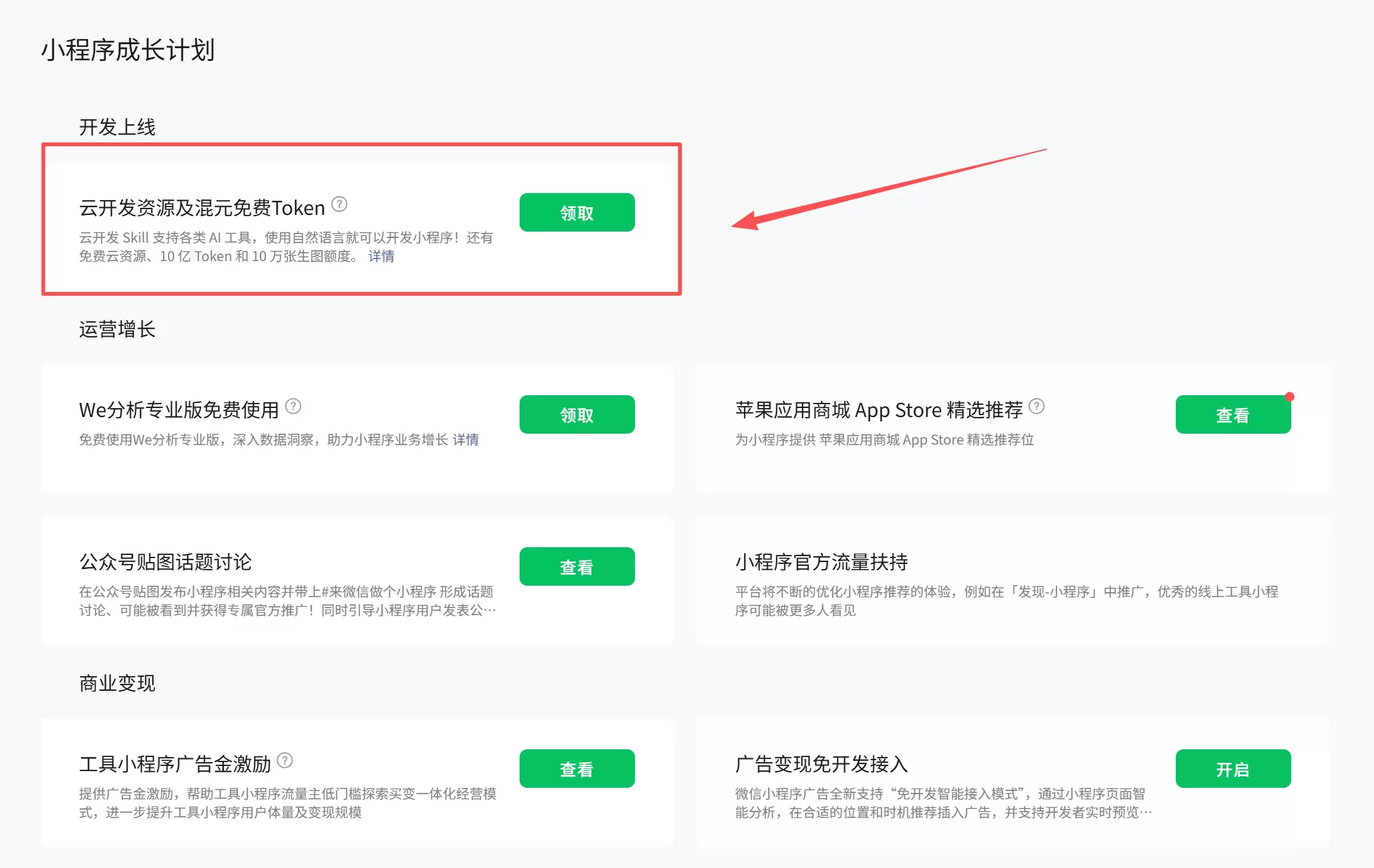Click 领取 for 云开发资源及混元免费Token

577,212
